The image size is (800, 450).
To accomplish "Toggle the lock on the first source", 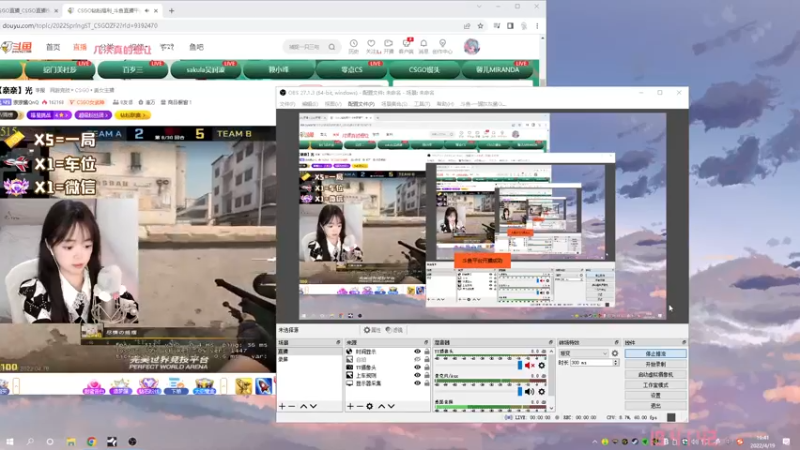I will [x=427, y=352].
